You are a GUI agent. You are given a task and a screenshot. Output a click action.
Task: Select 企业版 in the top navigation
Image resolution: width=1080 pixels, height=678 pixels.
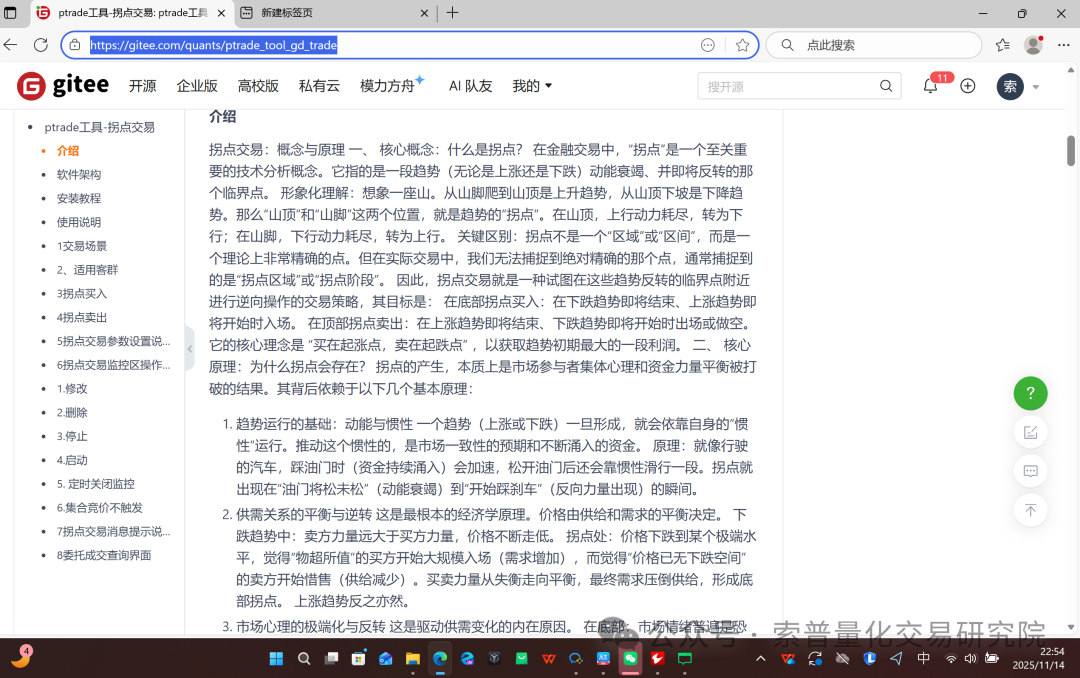(x=196, y=86)
